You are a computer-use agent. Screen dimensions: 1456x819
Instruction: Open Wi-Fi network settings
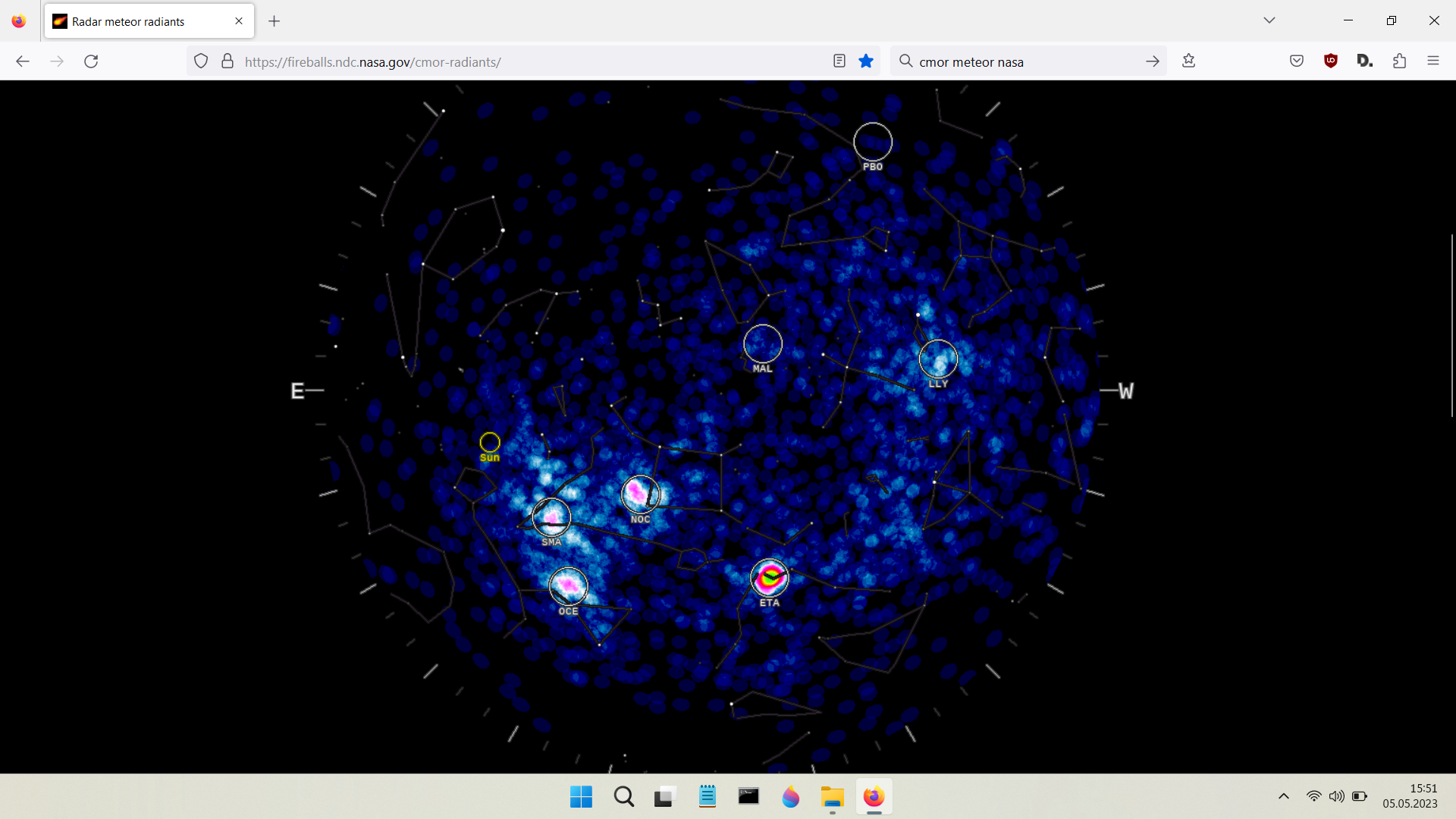(x=1313, y=796)
